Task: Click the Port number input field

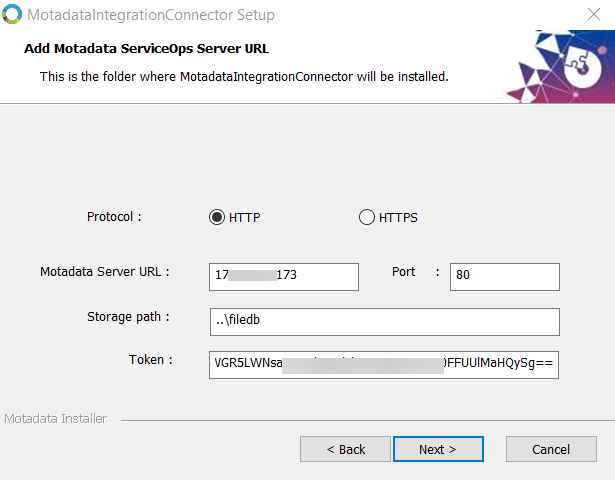Action: point(505,276)
